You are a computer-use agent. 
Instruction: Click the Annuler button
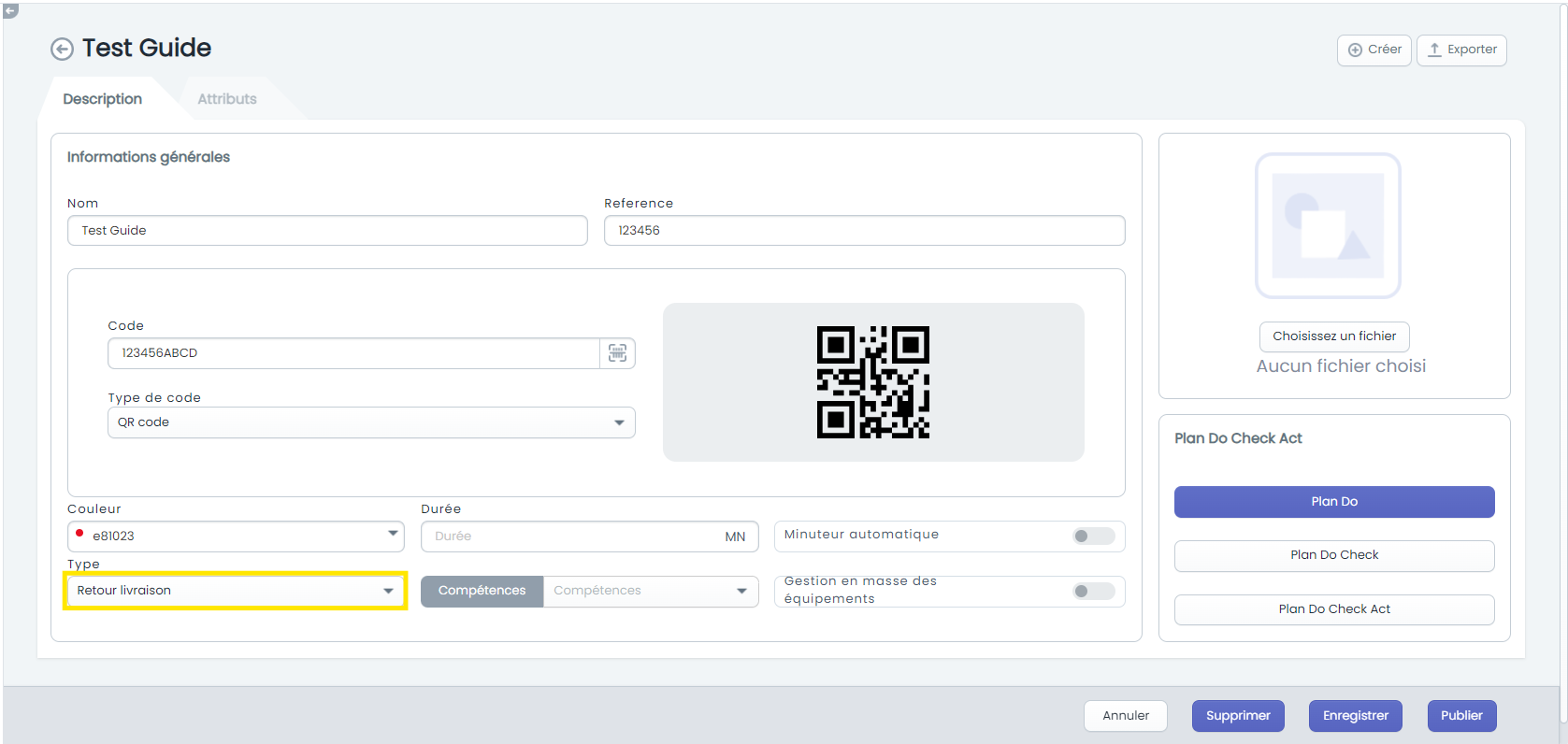[x=1126, y=716]
